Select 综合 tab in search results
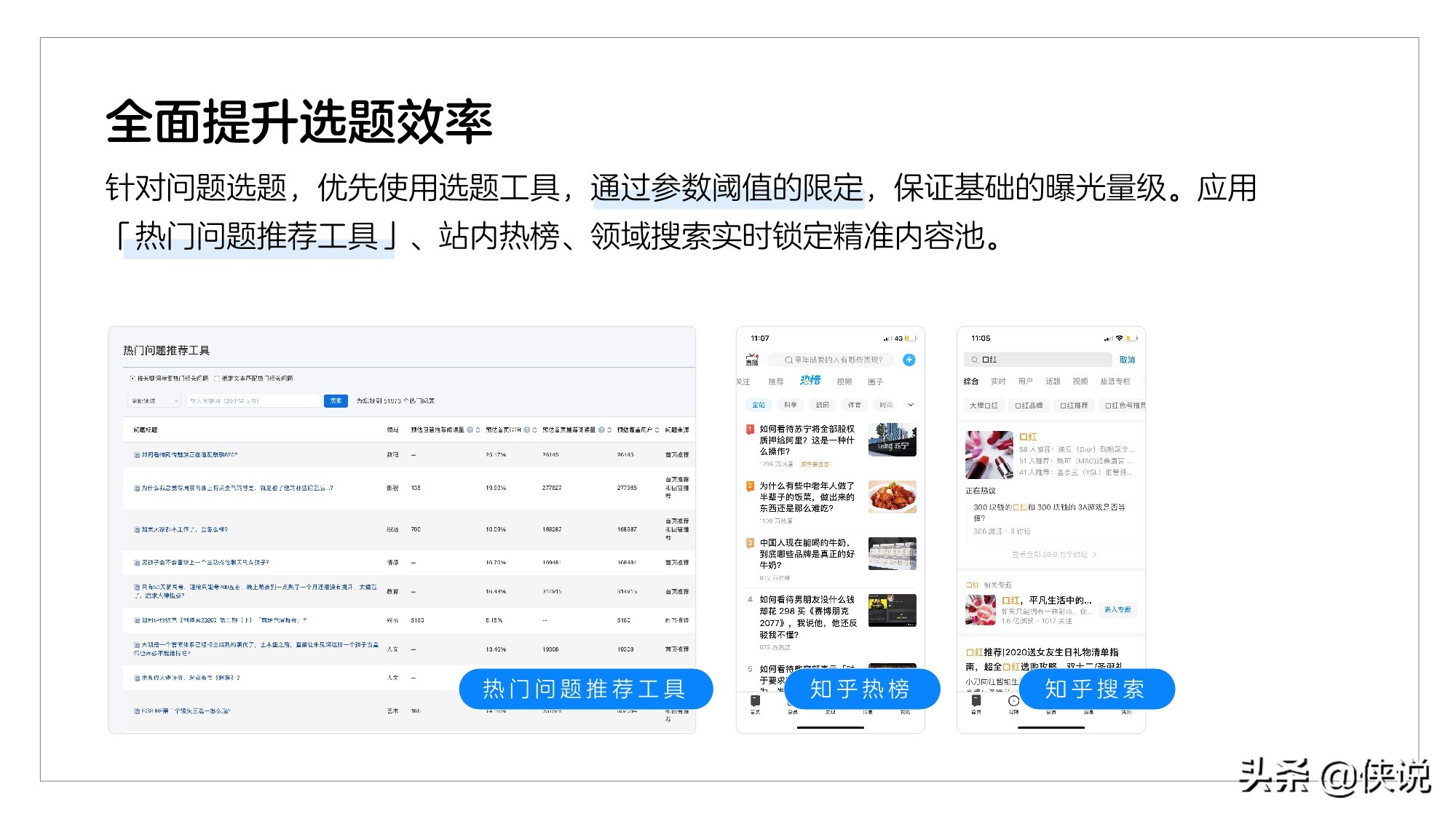Image resolution: width=1456 pixels, height=819 pixels. [x=971, y=381]
